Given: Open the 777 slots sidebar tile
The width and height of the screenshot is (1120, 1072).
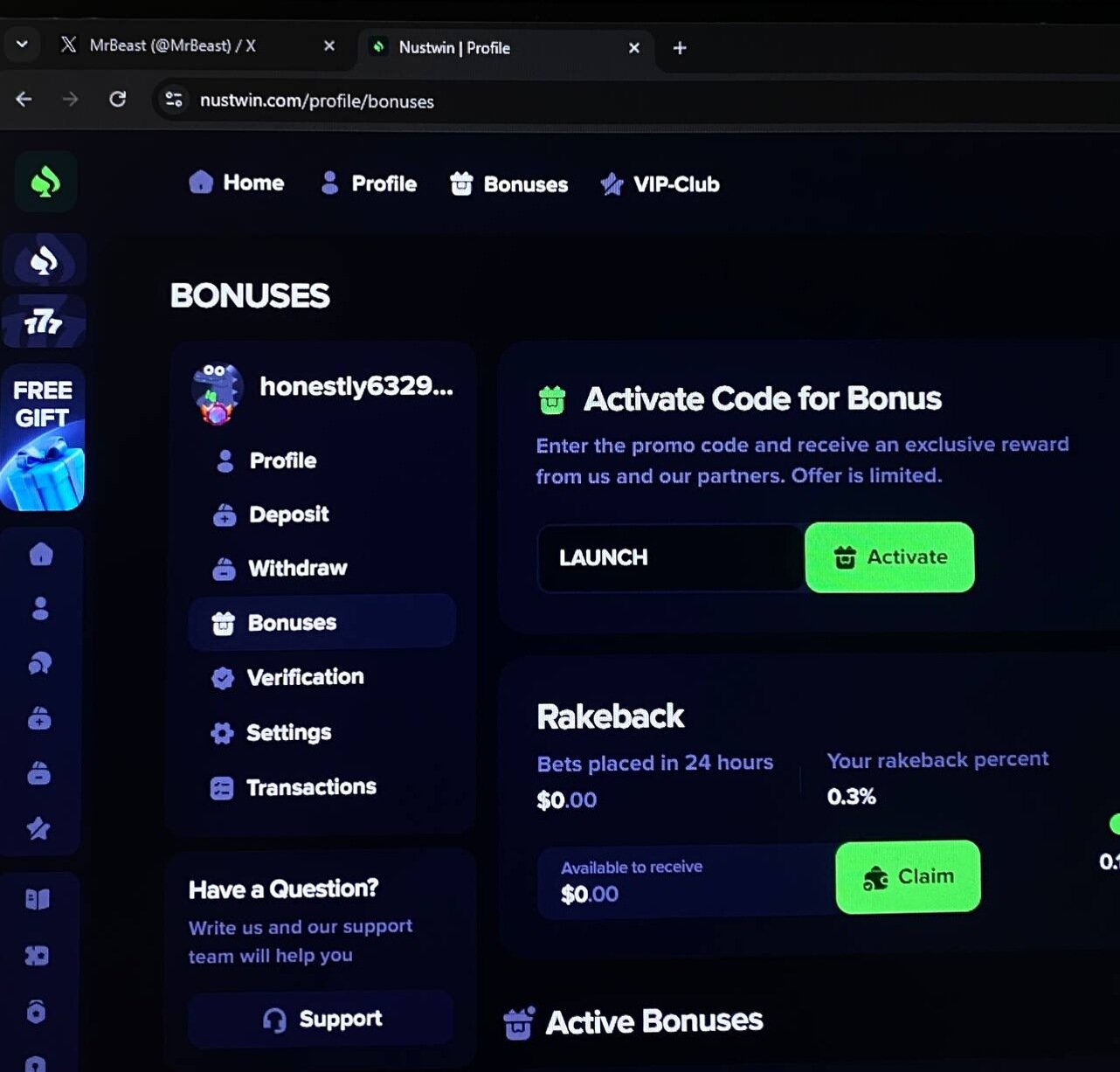Looking at the screenshot, I should pyautogui.click(x=44, y=322).
